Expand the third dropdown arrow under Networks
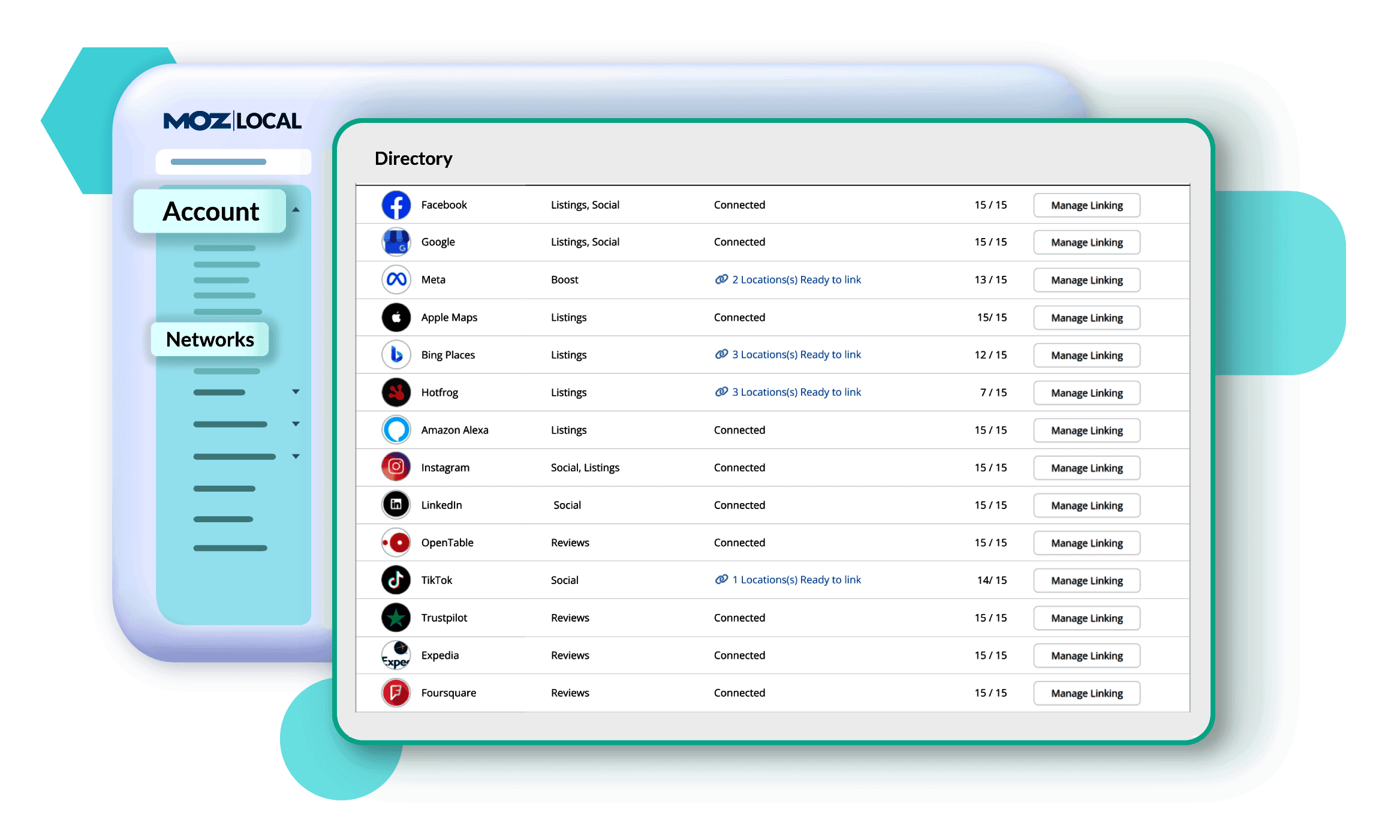 click(296, 456)
